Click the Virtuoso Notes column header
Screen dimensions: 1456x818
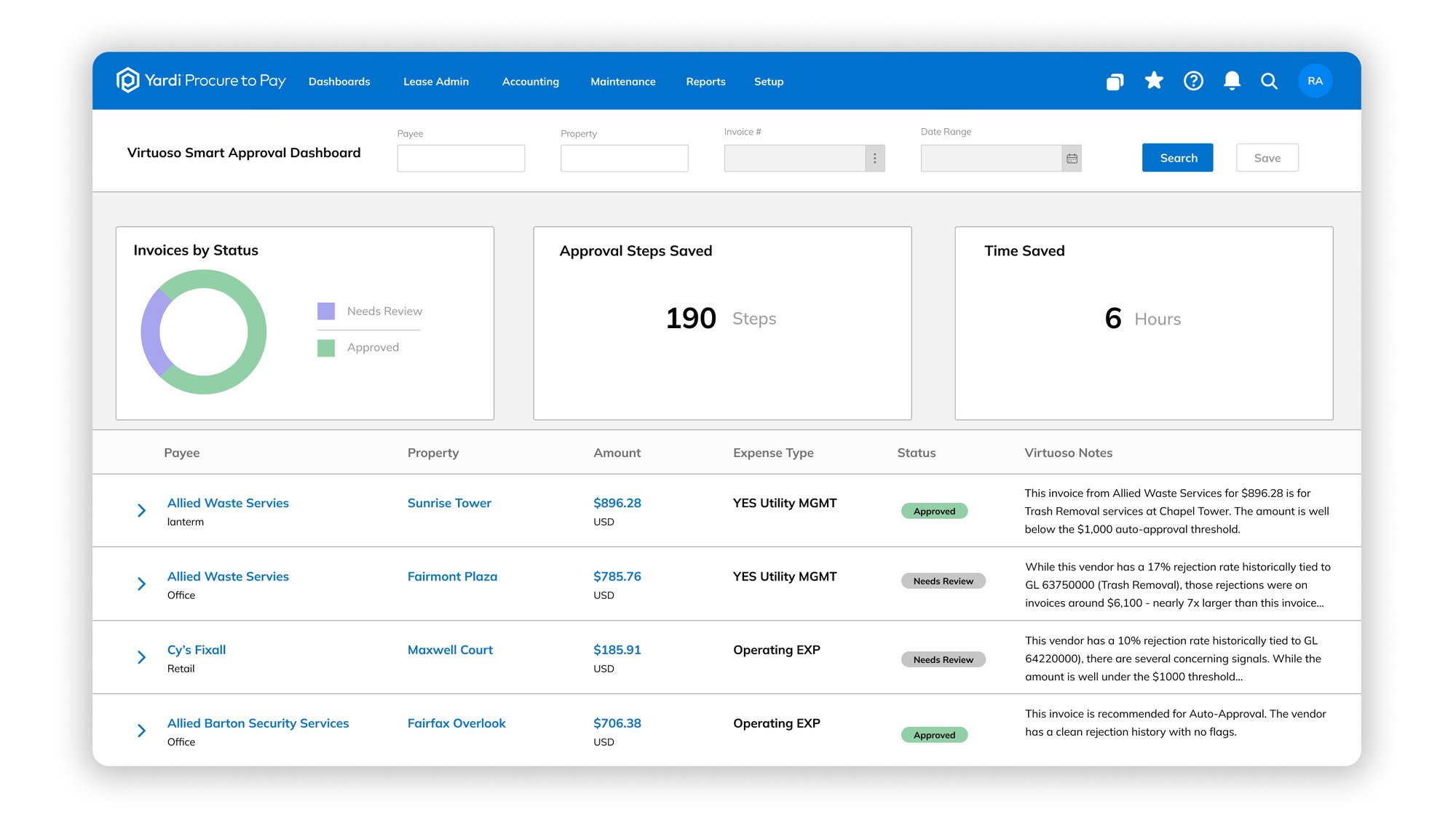(x=1069, y=453)
